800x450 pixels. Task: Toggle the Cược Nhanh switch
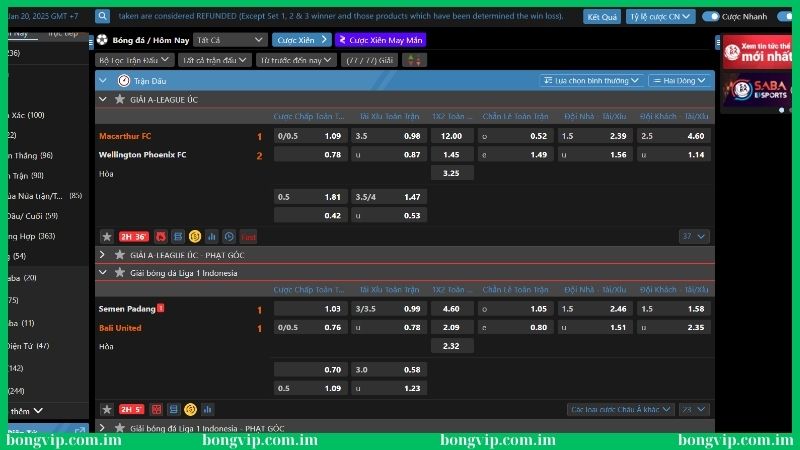[x=711, y=17]
